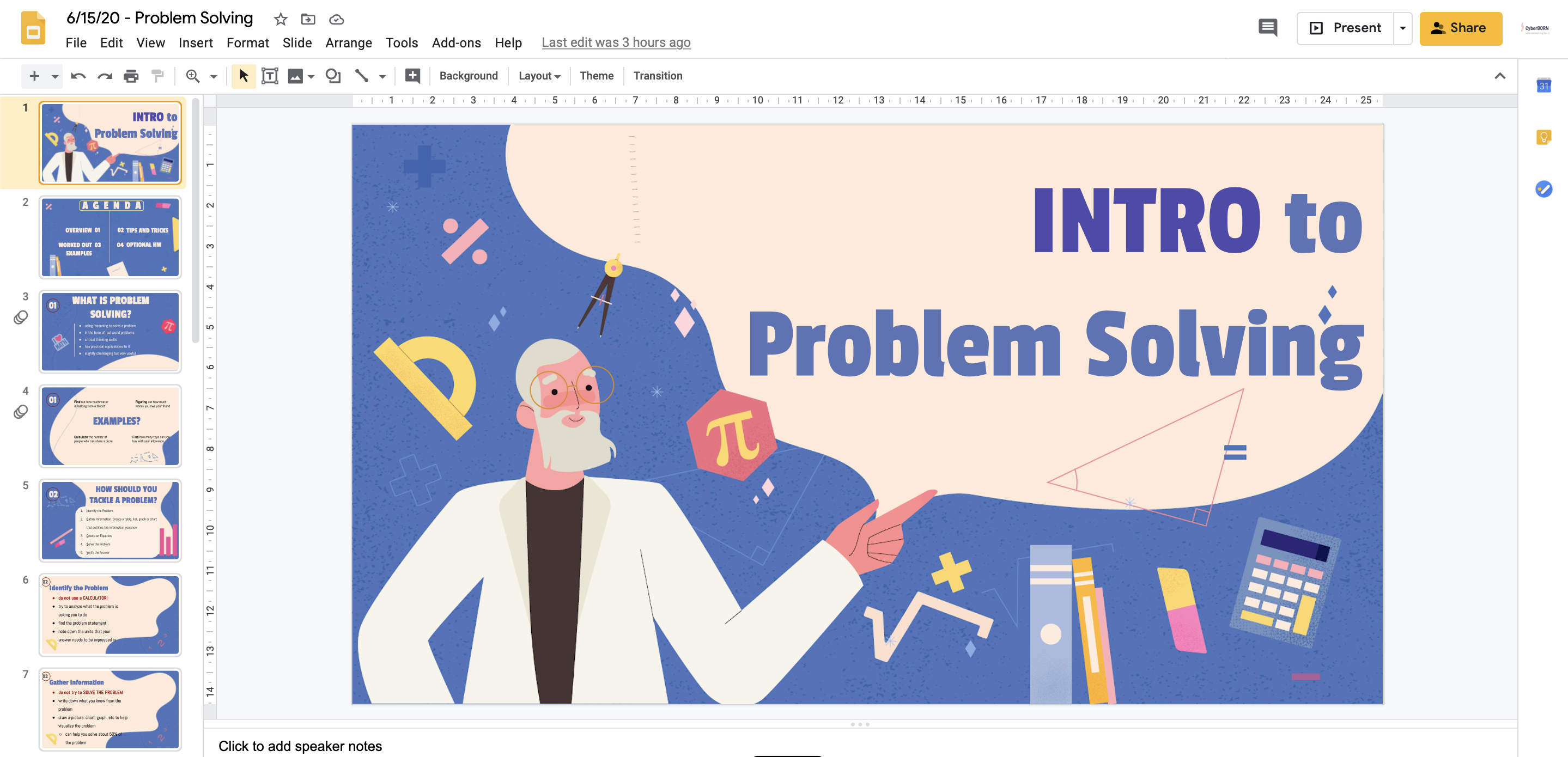Open the Arrange menu

348,42
